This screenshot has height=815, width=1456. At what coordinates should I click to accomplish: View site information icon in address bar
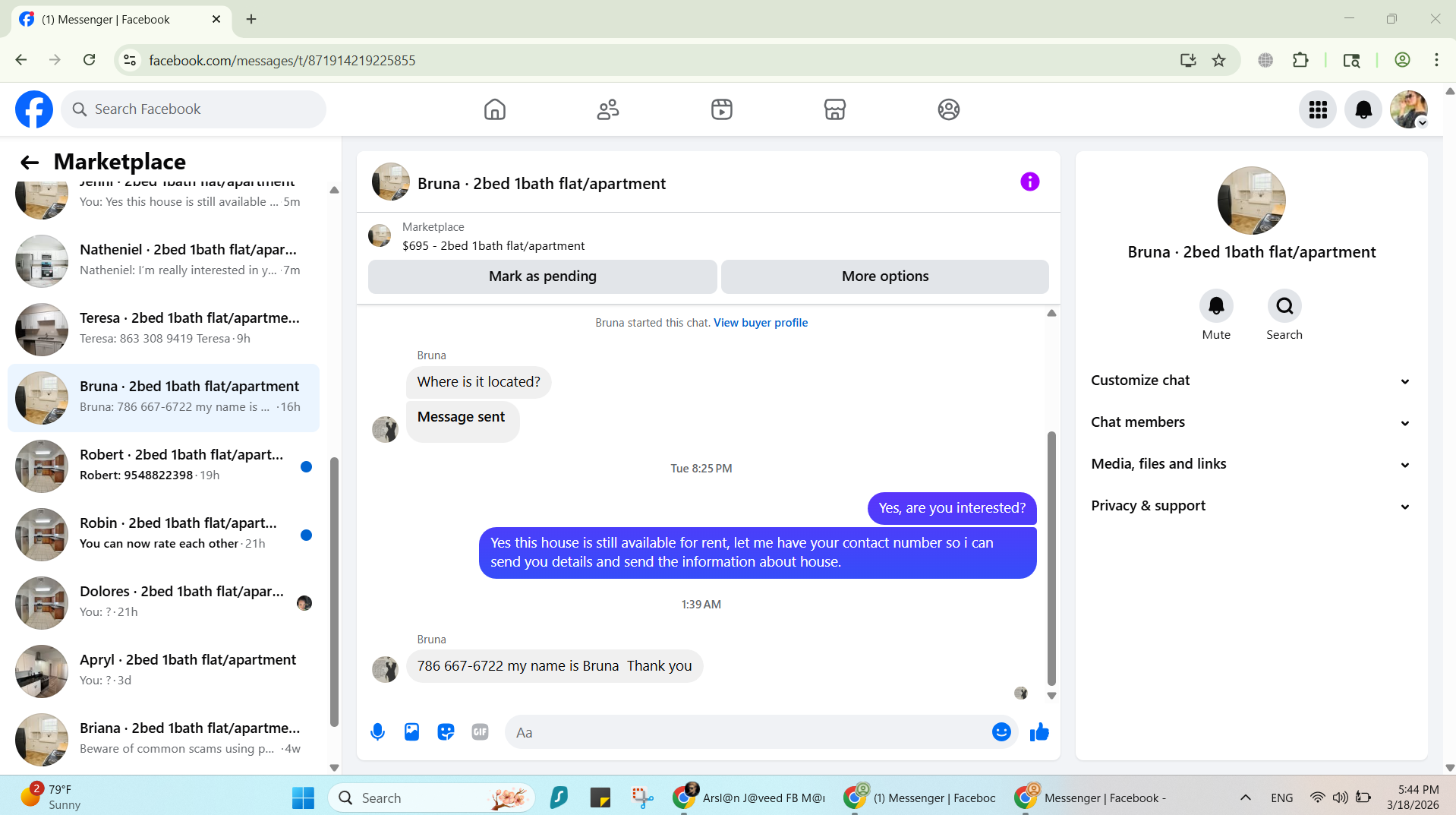click(130, 60)
